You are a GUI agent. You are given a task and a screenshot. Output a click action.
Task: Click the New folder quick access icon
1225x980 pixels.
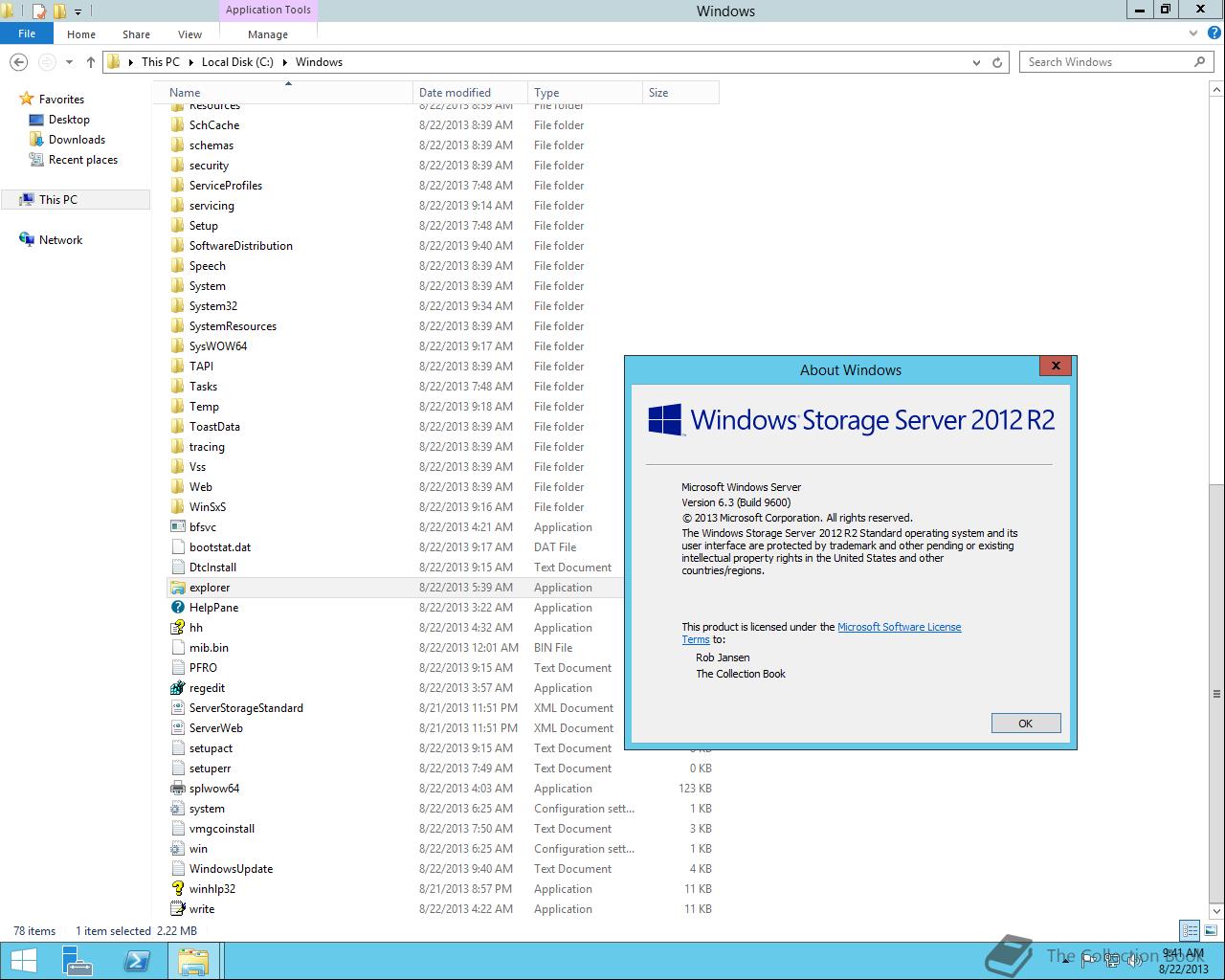(59, 11)
